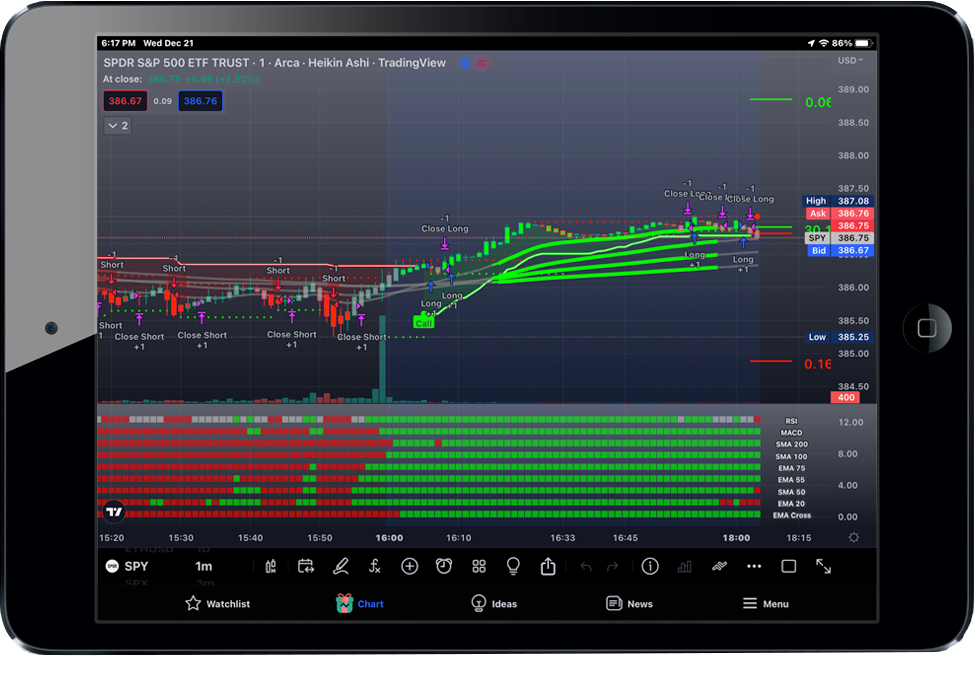The image size is (974, 677).
Task: Select the drawing pen tool
Action: pos(341,567)
